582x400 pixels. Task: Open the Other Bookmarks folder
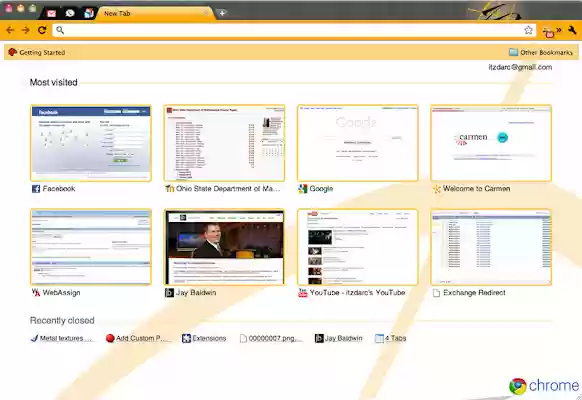tap(541, 52)
